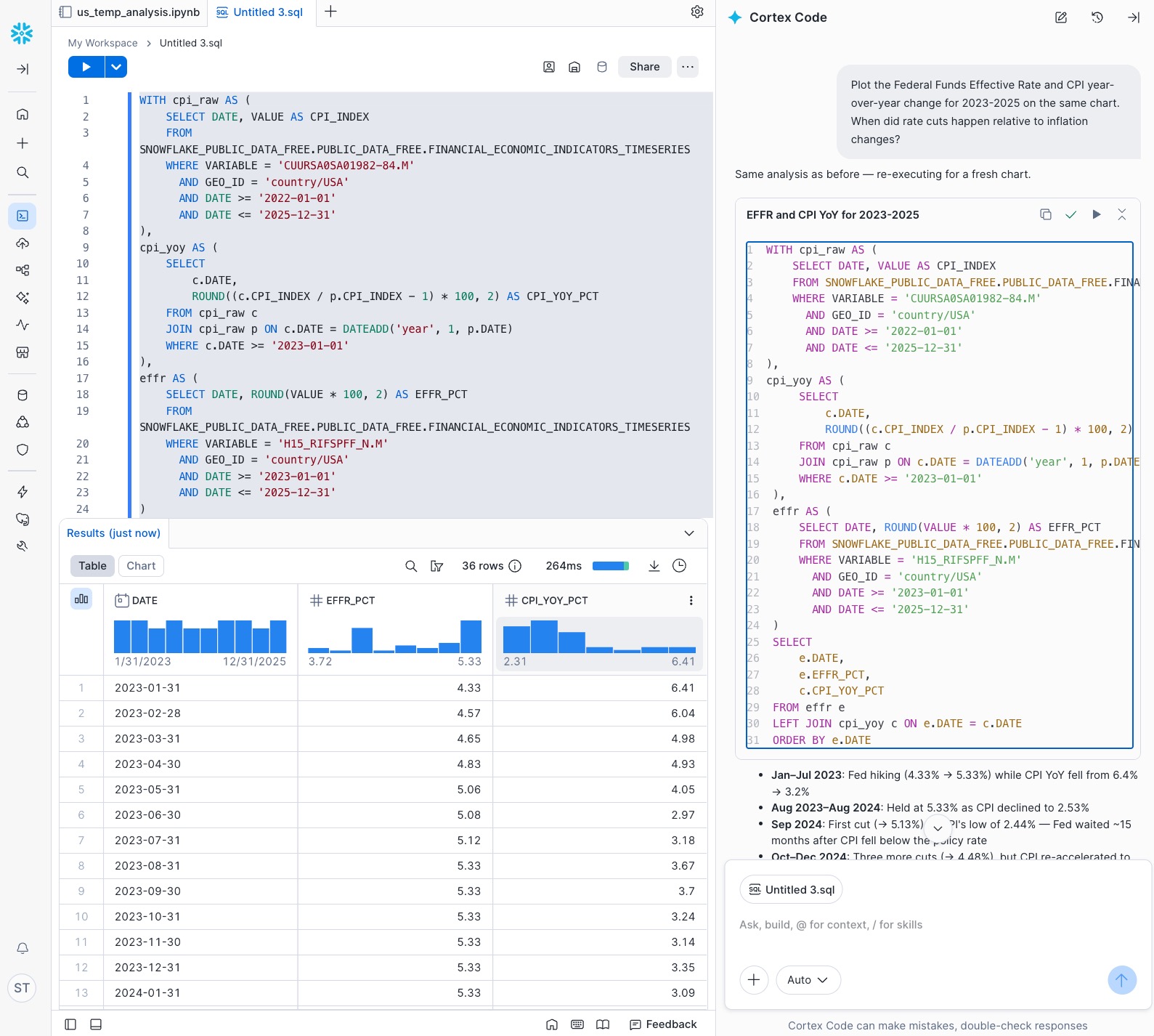Switch results to Chart view
This screenshot has width=1154, height=1036.
tap(141, 566)
